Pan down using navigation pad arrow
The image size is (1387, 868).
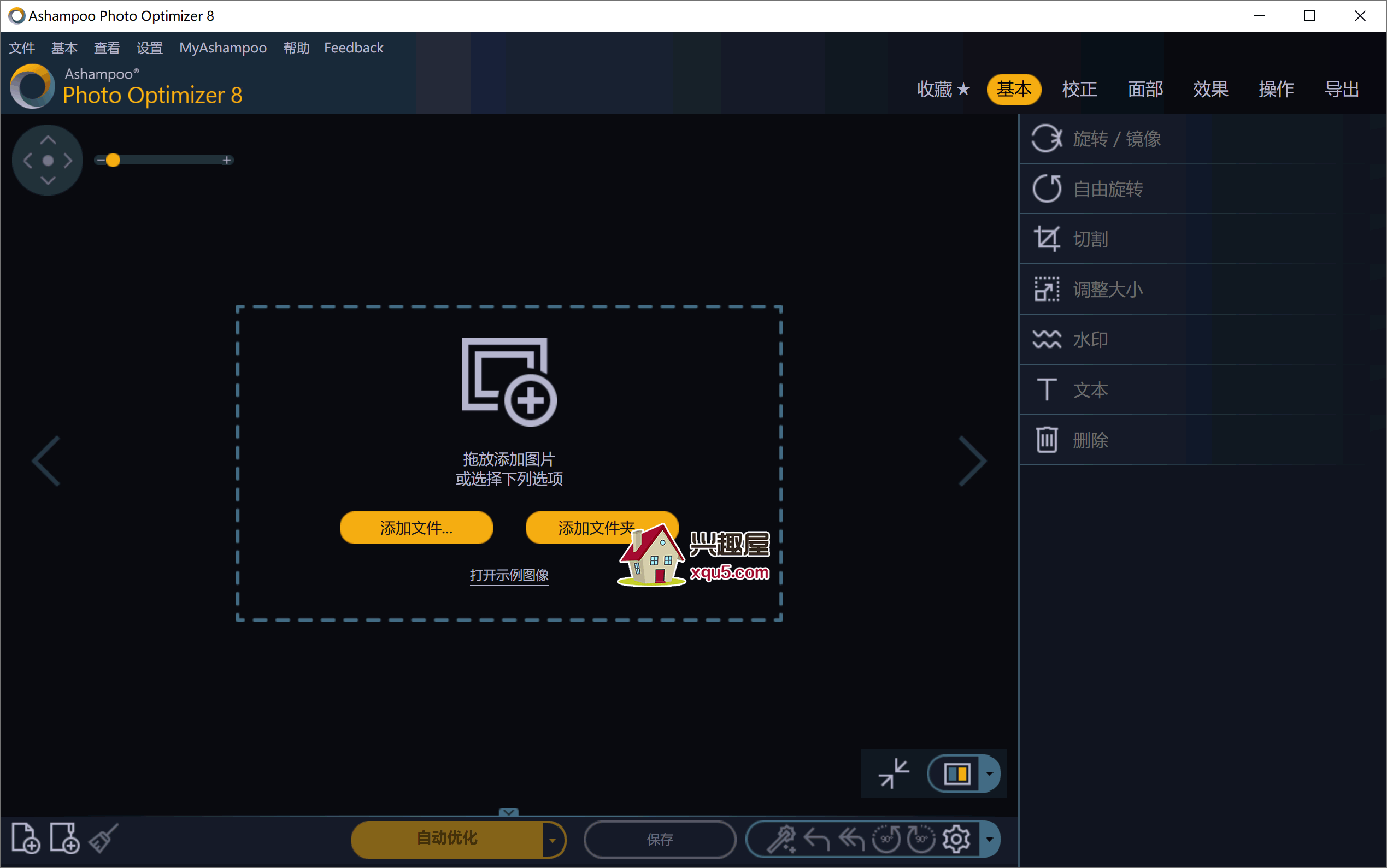coord(48,180)
